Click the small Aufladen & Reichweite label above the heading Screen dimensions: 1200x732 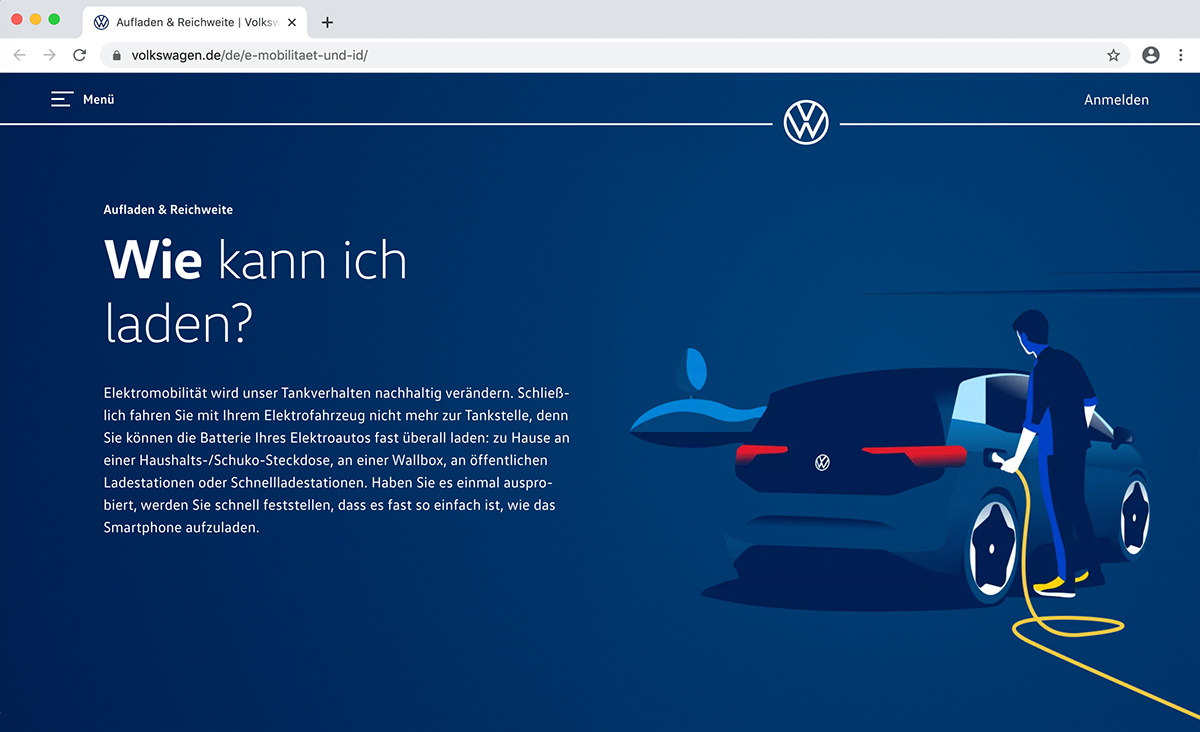[168, 210]
